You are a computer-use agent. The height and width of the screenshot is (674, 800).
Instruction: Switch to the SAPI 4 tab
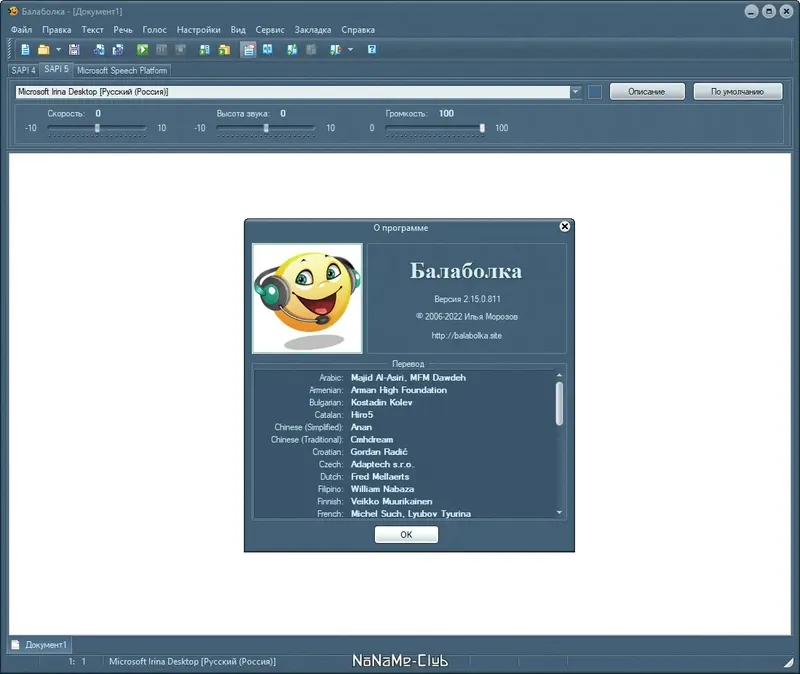pos(23,70)
